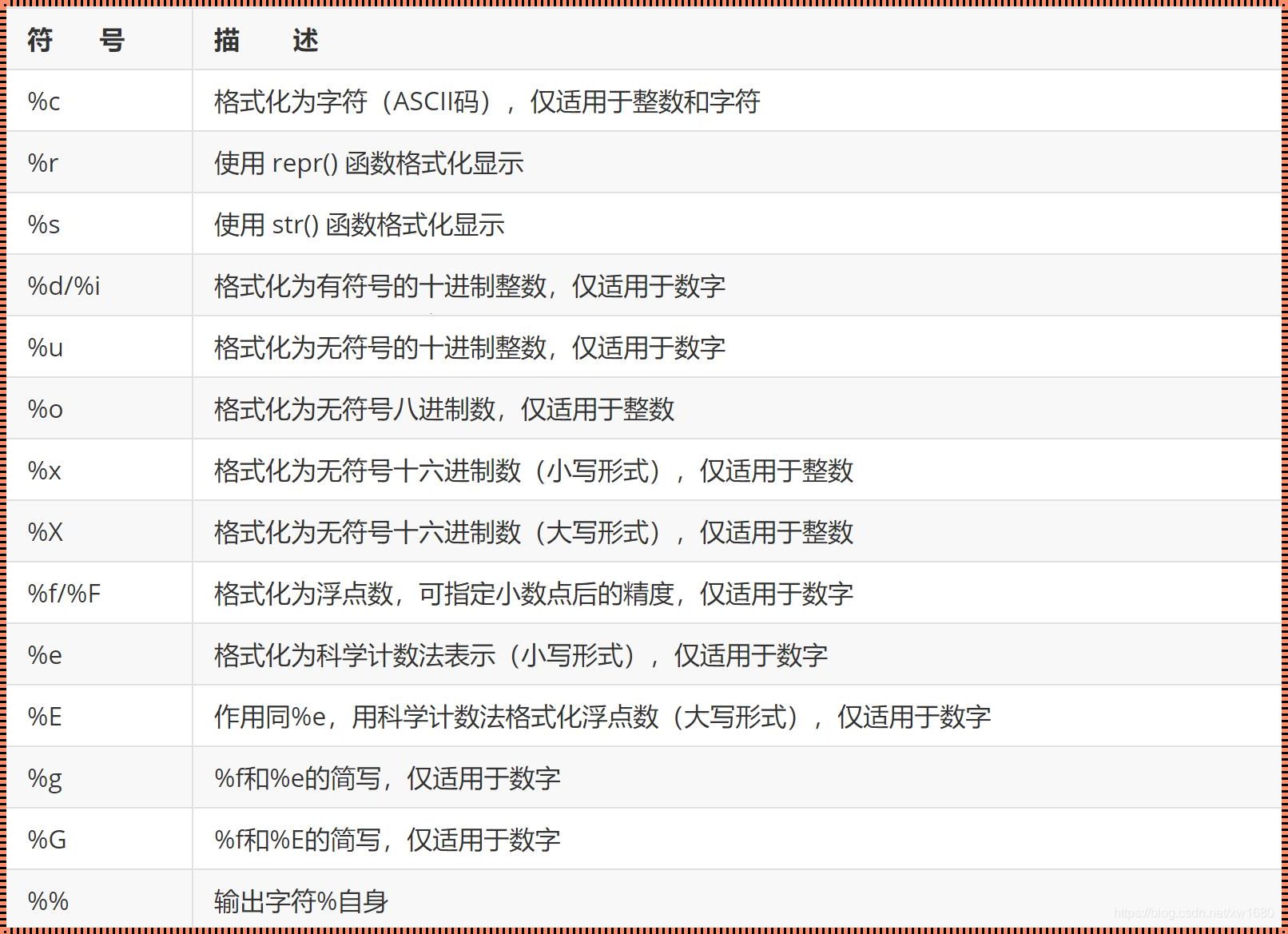The height and width of the screenshot is (934, 1288).
Task: Click description 使用 str() 函数格式化显示
Action: 360,225
